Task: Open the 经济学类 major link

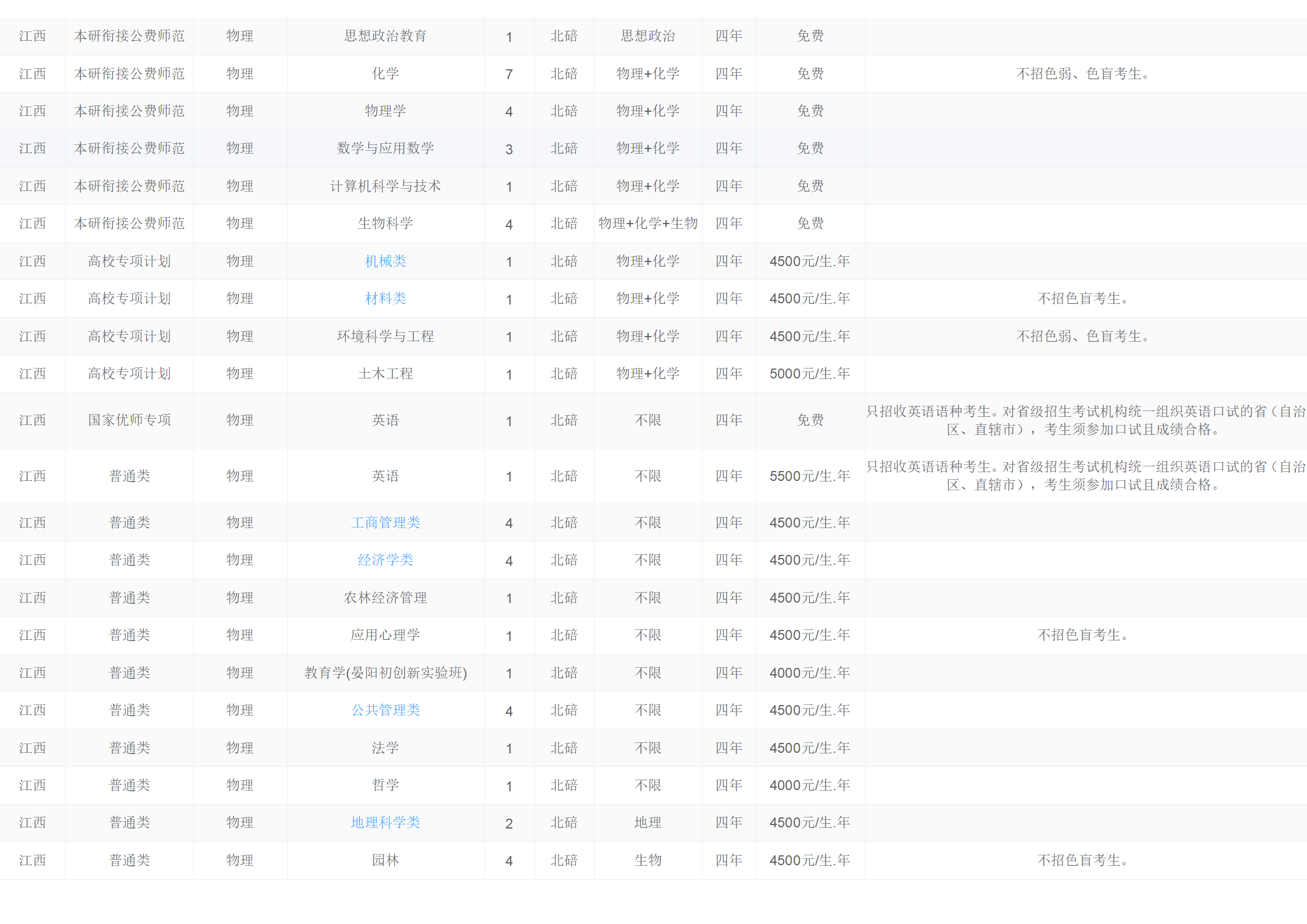Action: [385, 560]
